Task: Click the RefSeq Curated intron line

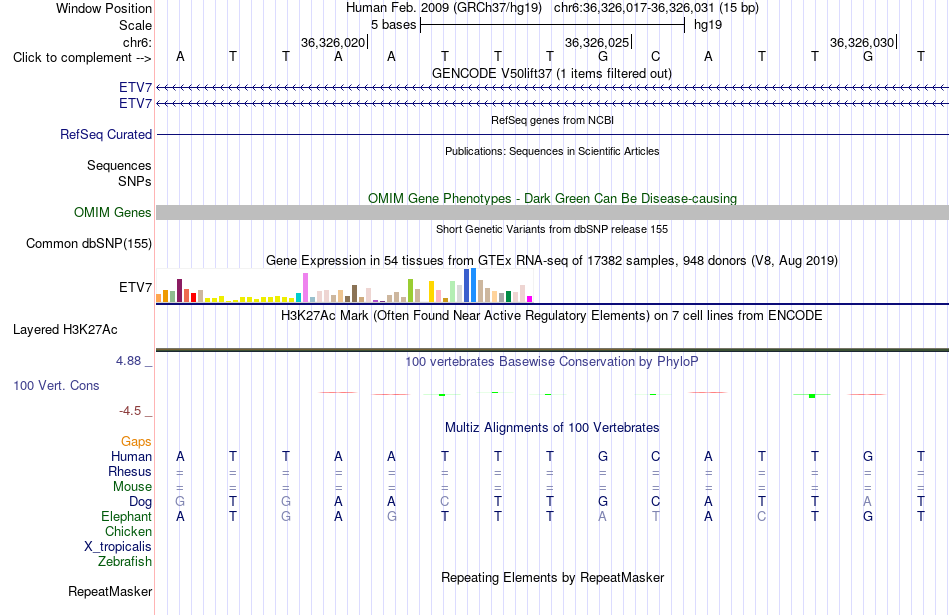Action: [x=552, y=135]
